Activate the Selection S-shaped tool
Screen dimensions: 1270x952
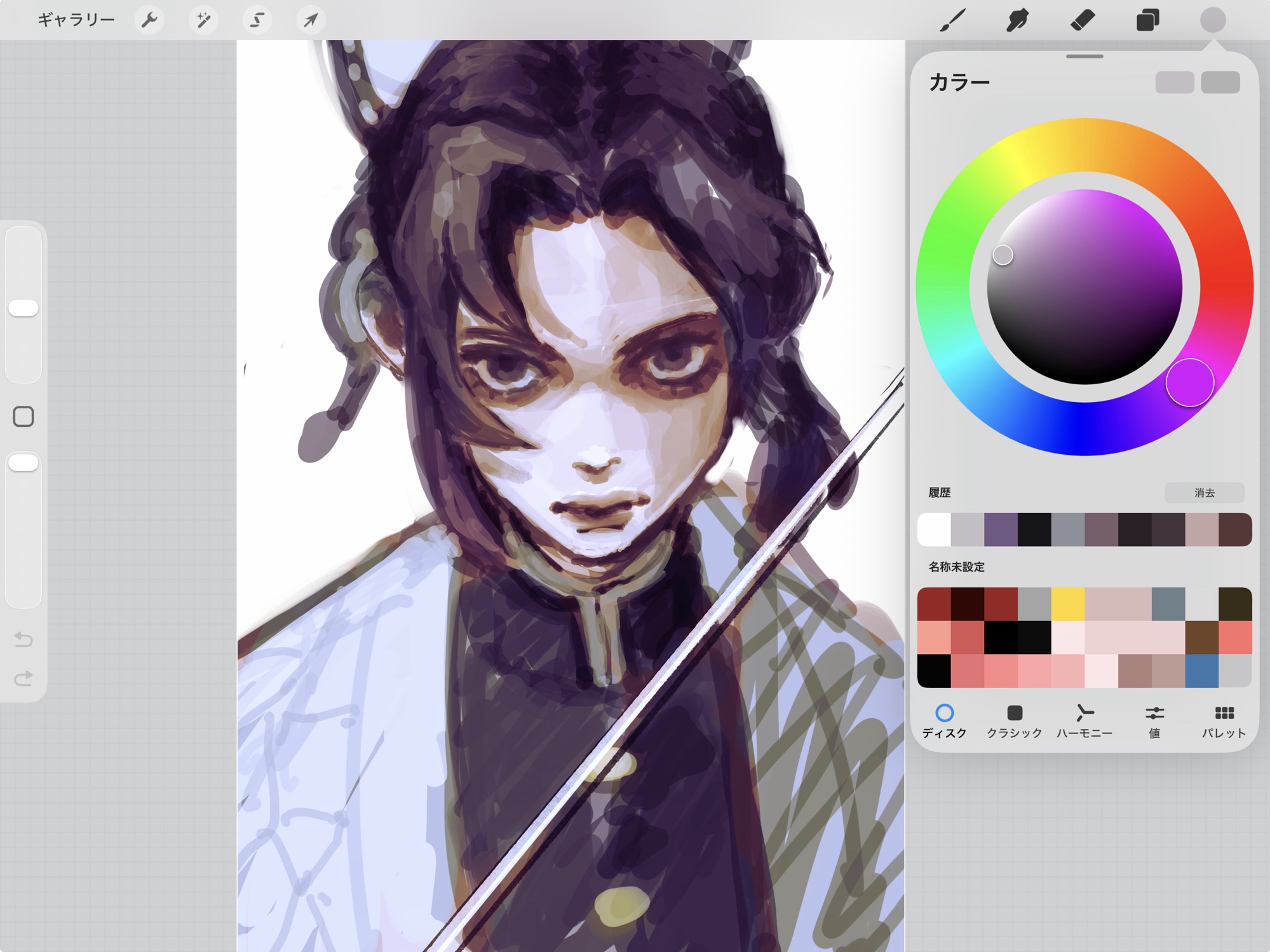tap(257, 20)
